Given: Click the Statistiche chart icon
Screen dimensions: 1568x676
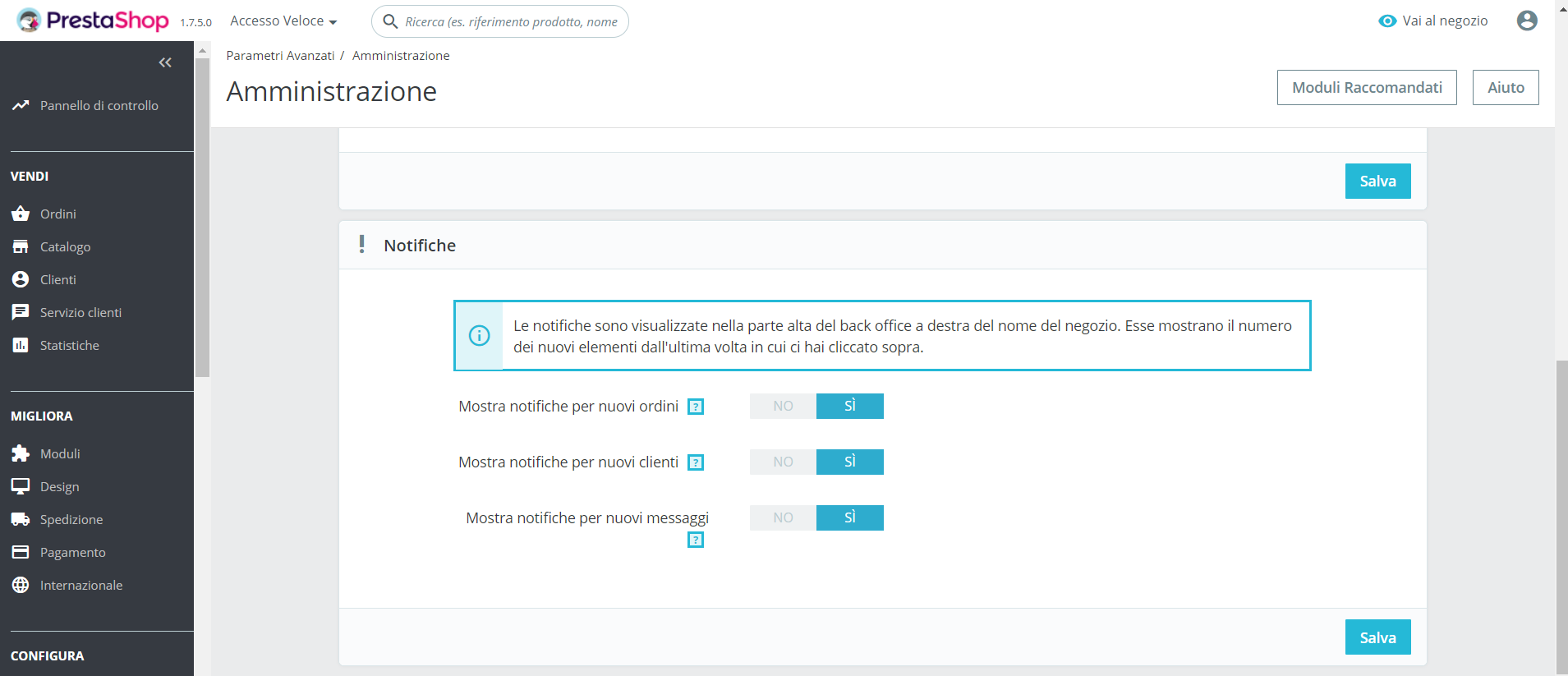Looking at the screenshot, I should pyautogui.click(x=21, y=345).
